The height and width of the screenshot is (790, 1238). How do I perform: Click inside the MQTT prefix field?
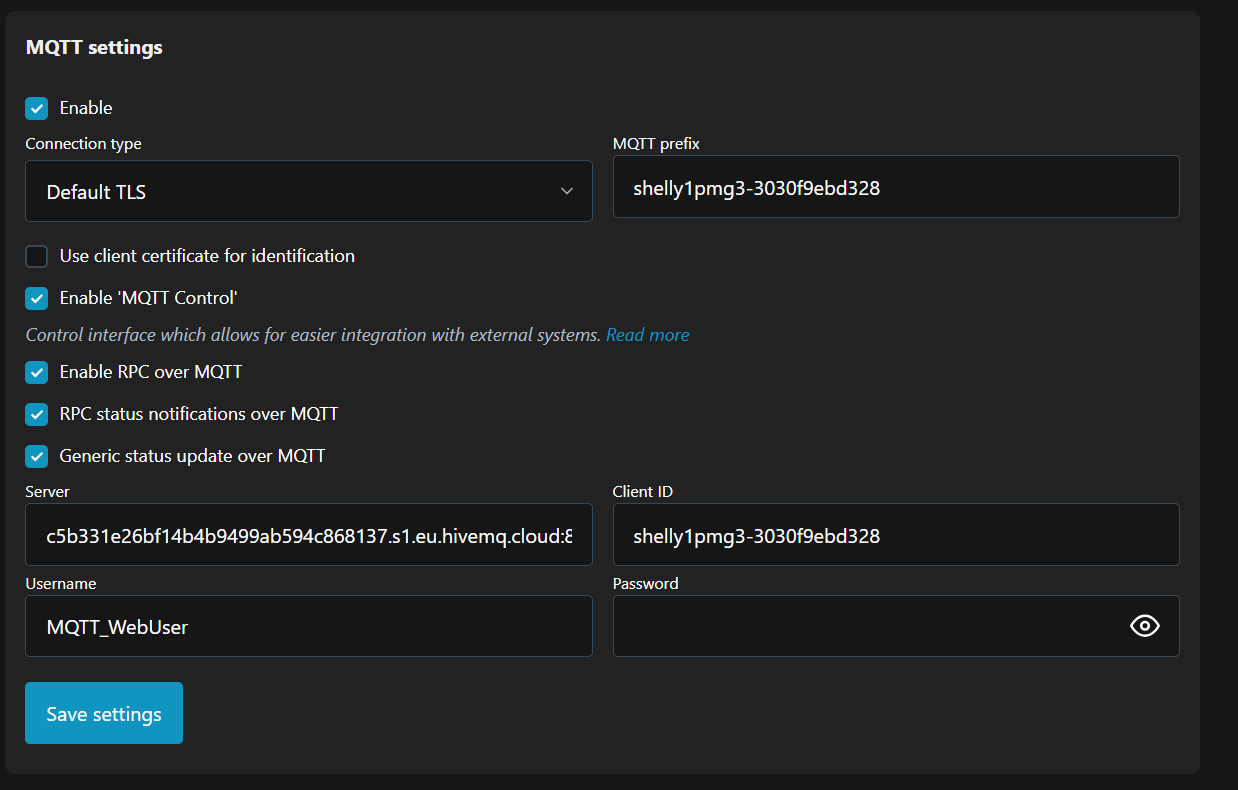pyautogui.click(x=895, y=186)
